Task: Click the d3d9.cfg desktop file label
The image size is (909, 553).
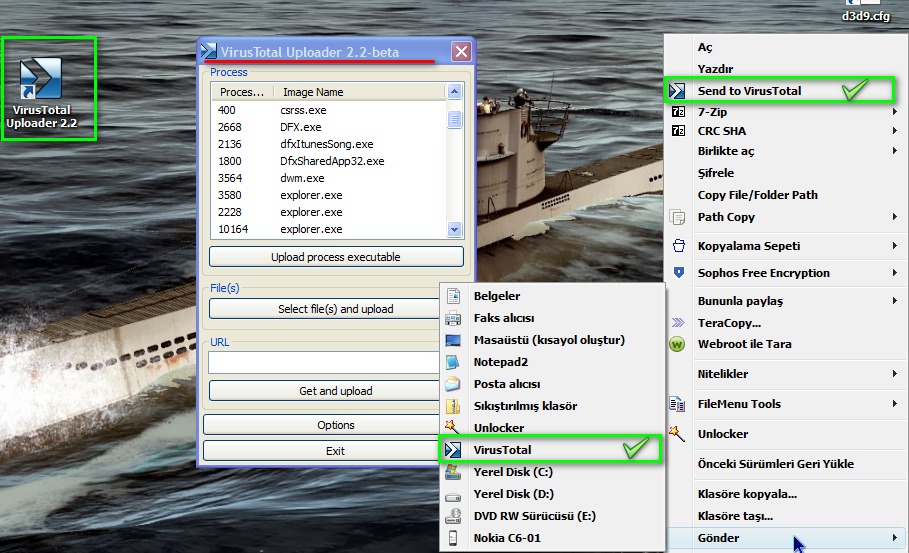Action: [x=866, y=16]
